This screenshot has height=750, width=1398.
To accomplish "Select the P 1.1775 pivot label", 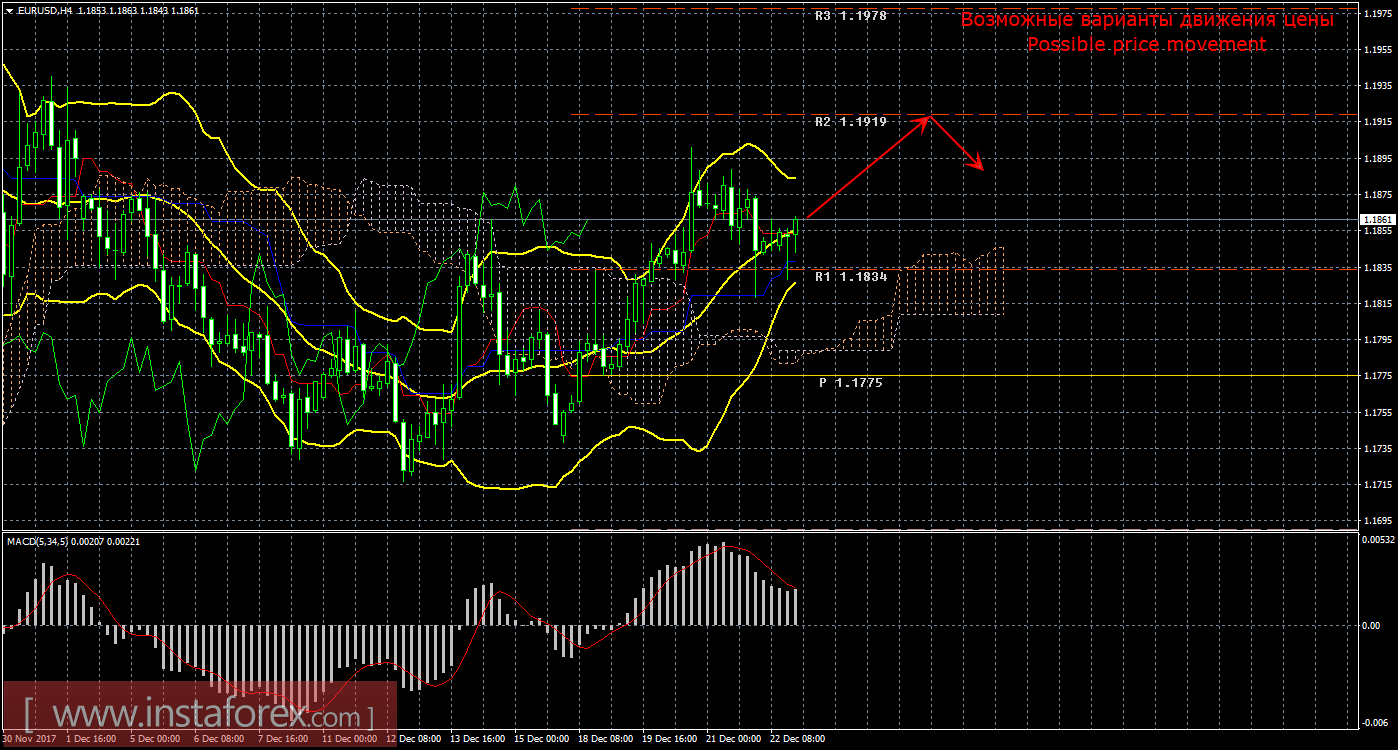I will 851,382.
